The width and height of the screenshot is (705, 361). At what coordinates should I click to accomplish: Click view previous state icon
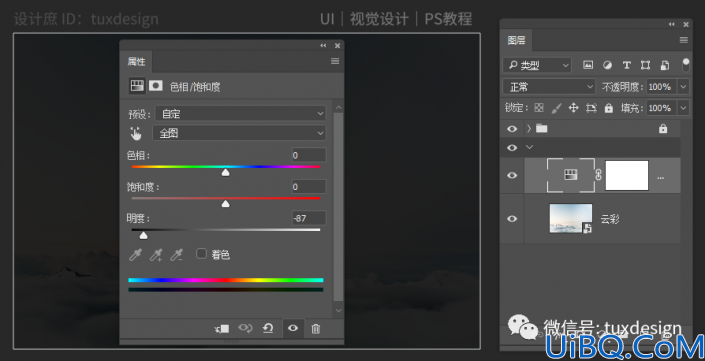245,328
